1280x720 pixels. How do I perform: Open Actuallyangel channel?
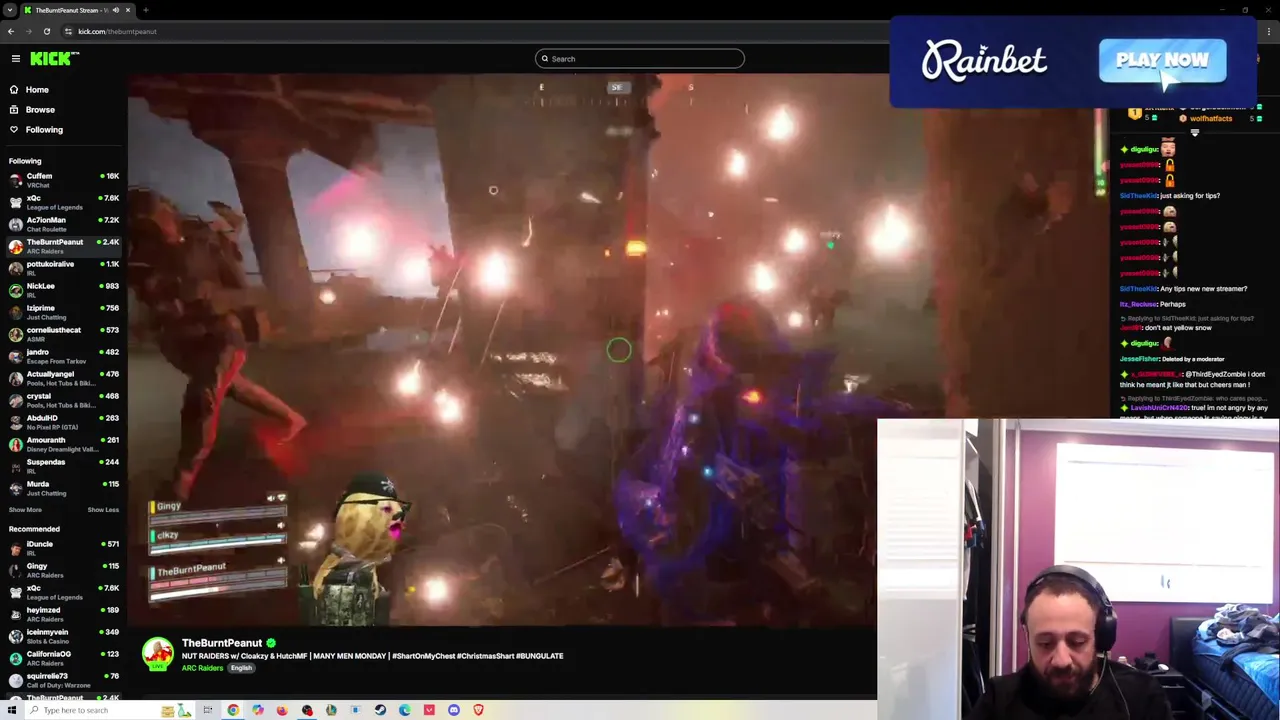click(x=64, y=378)
